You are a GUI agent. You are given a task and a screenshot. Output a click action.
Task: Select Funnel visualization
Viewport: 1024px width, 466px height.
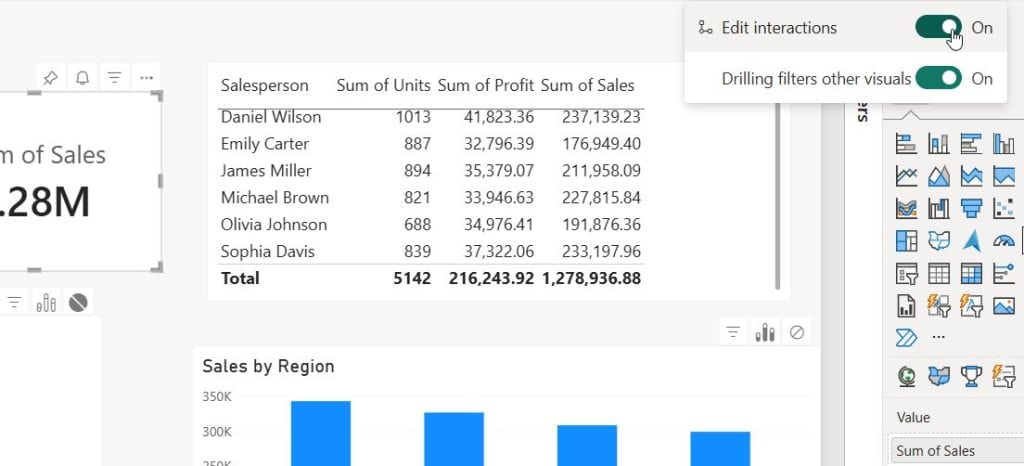pyautogui.click(x=971, y=208)
